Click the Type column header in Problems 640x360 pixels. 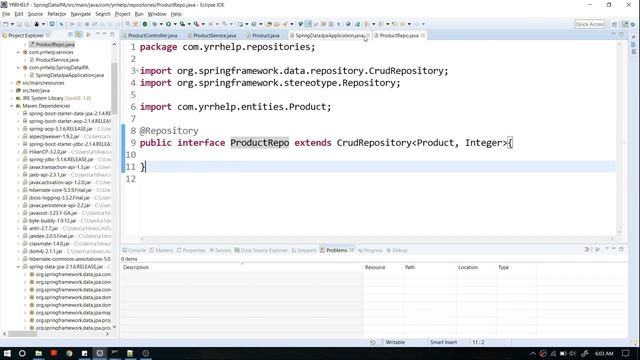(516, 267)
